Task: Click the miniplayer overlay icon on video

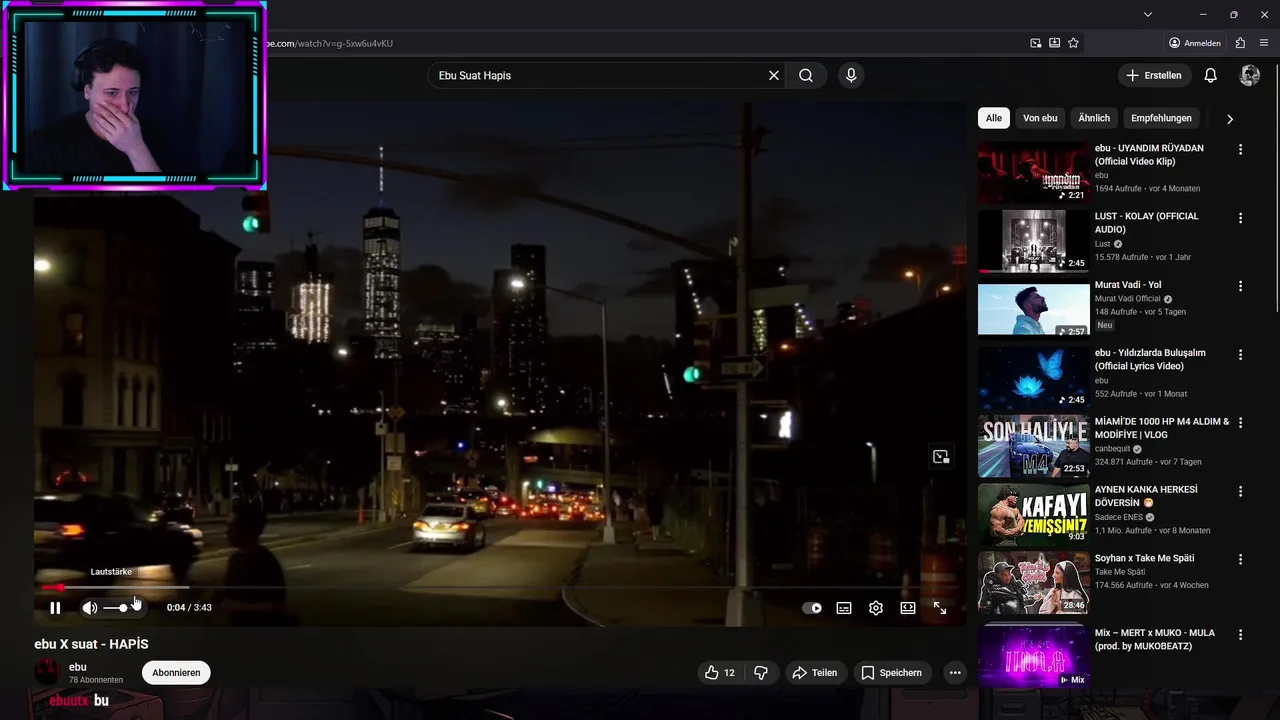Action: pyautogui.click(x=941, y=457)
